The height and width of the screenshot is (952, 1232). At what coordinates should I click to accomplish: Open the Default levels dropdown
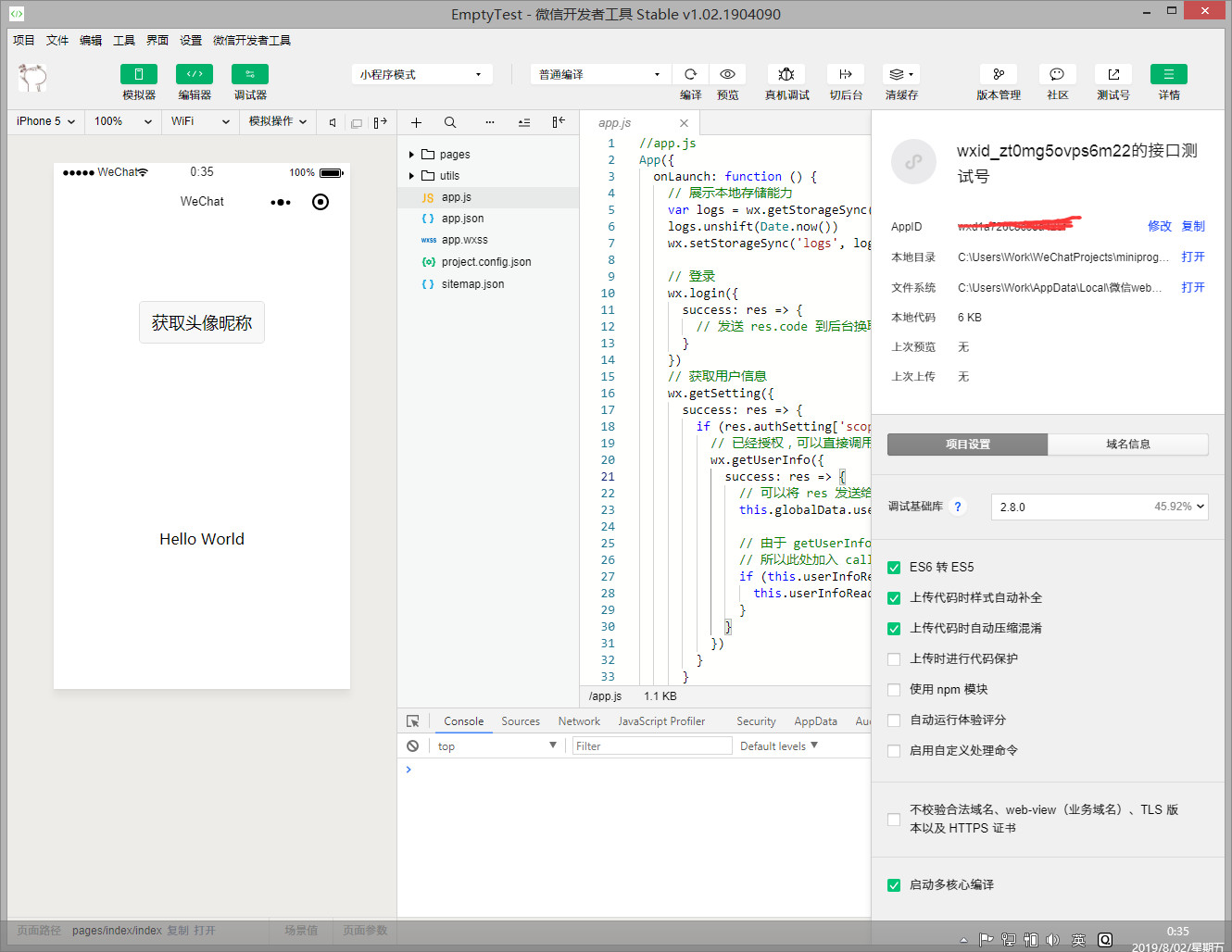coord(779,745)
